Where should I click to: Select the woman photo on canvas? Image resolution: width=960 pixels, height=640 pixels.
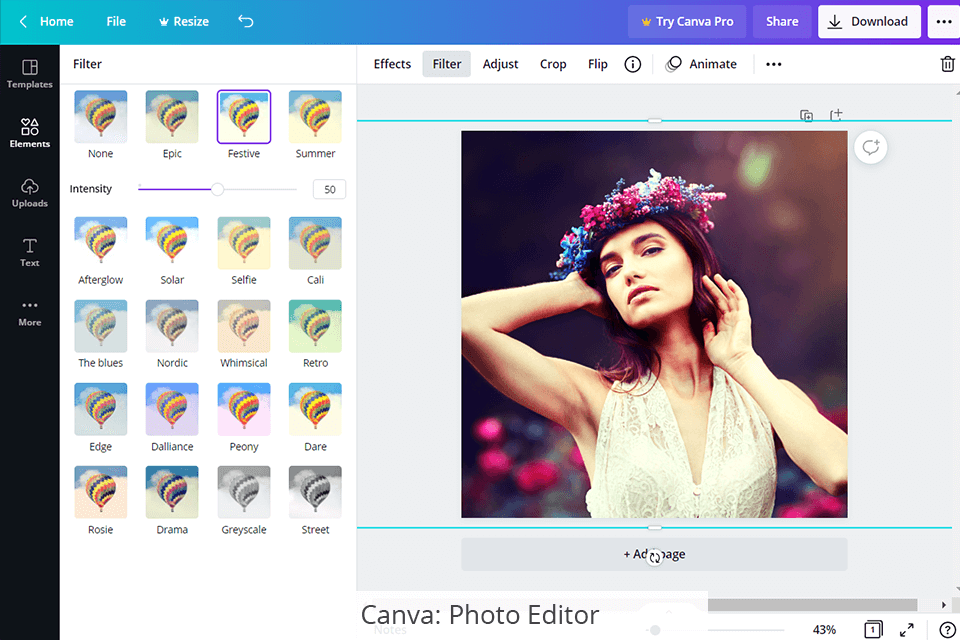pos(654,324)
